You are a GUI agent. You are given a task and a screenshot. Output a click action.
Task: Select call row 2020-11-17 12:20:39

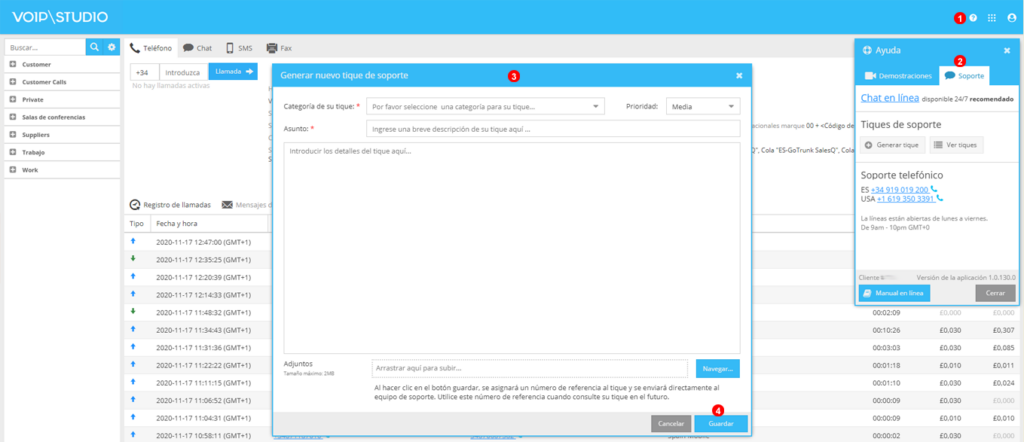(x=202, y=277)
